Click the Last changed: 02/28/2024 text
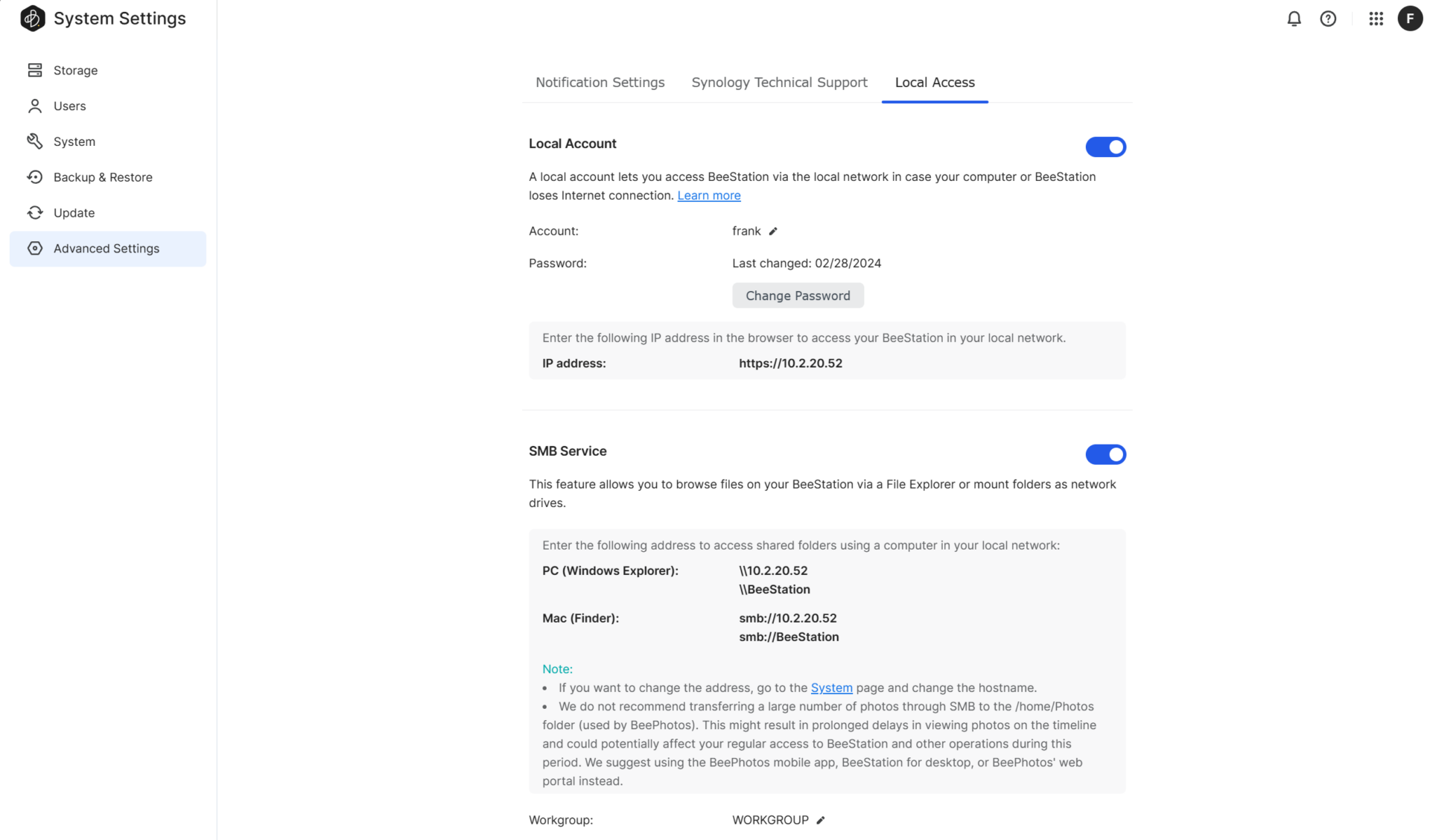The width and height of the screenshot is (1430, 840). pos(807,264)
